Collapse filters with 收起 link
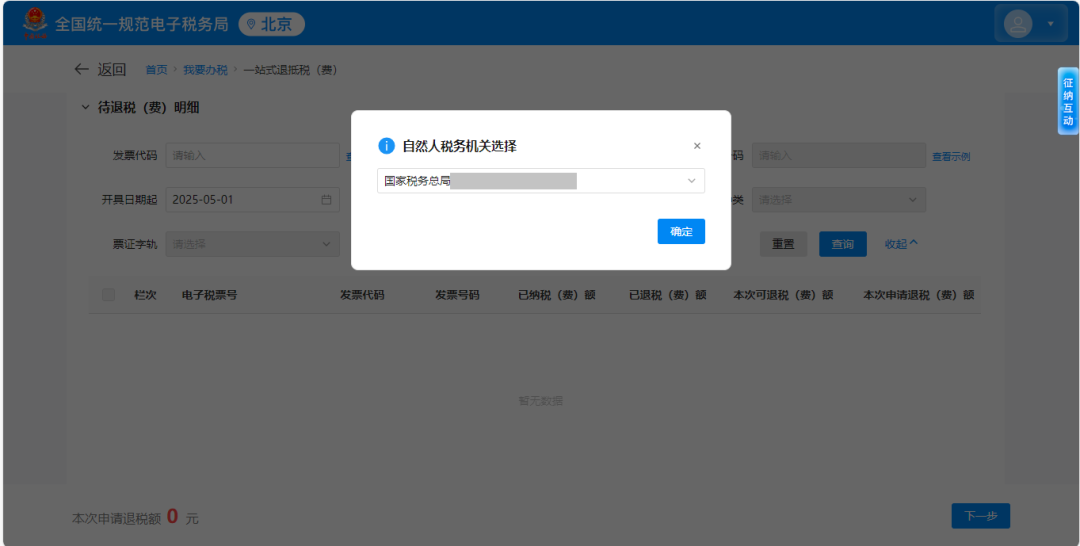This screenshot has width=1080, height=546. (901, 244)
